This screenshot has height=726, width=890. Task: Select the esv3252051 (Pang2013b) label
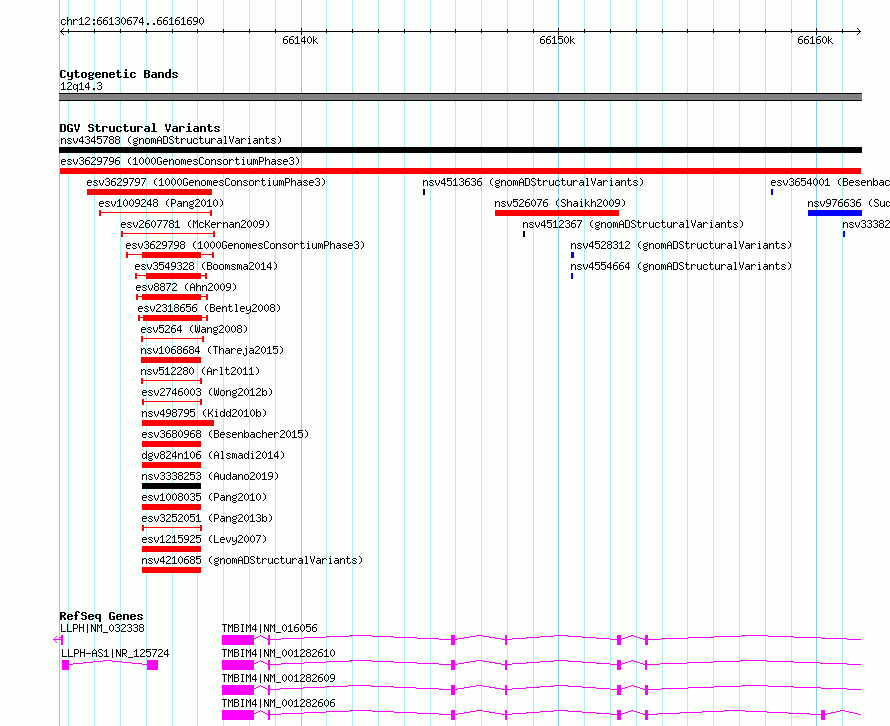click(x=207, y=518)
